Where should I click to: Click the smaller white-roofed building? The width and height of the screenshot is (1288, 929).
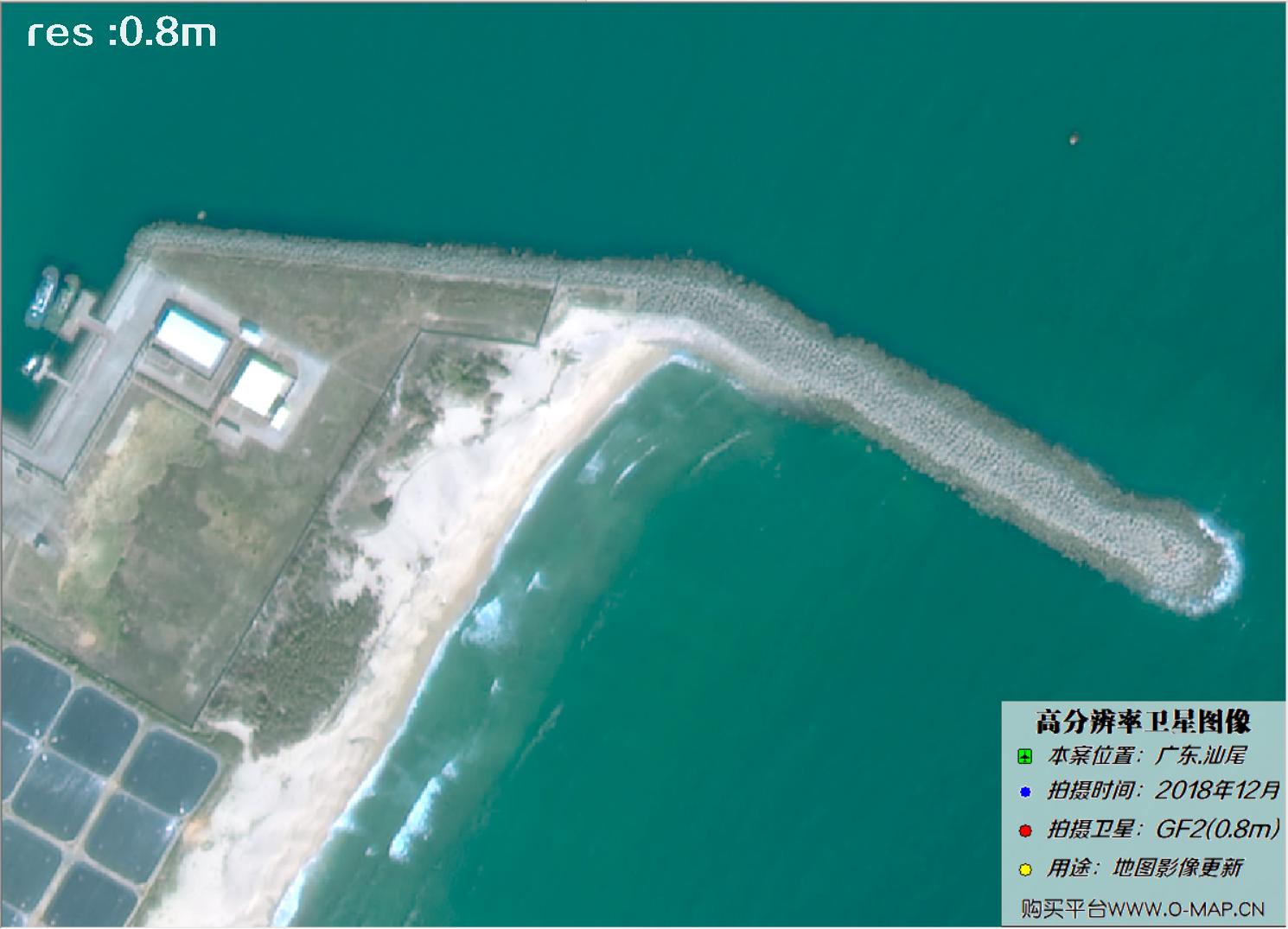259,387
